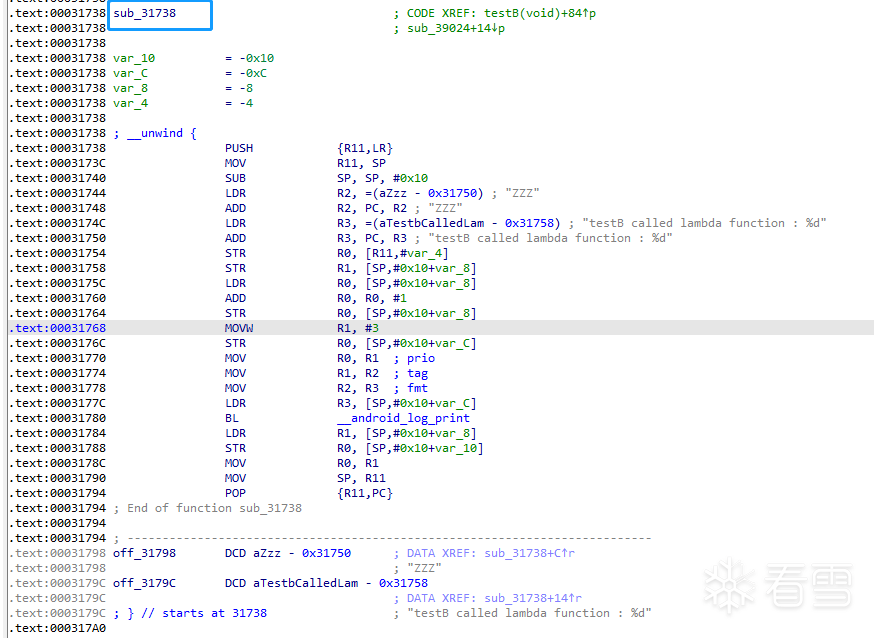Click the LDR mnemonic at 0003175C
874x638 pixels.
click(x=235, y=284)
